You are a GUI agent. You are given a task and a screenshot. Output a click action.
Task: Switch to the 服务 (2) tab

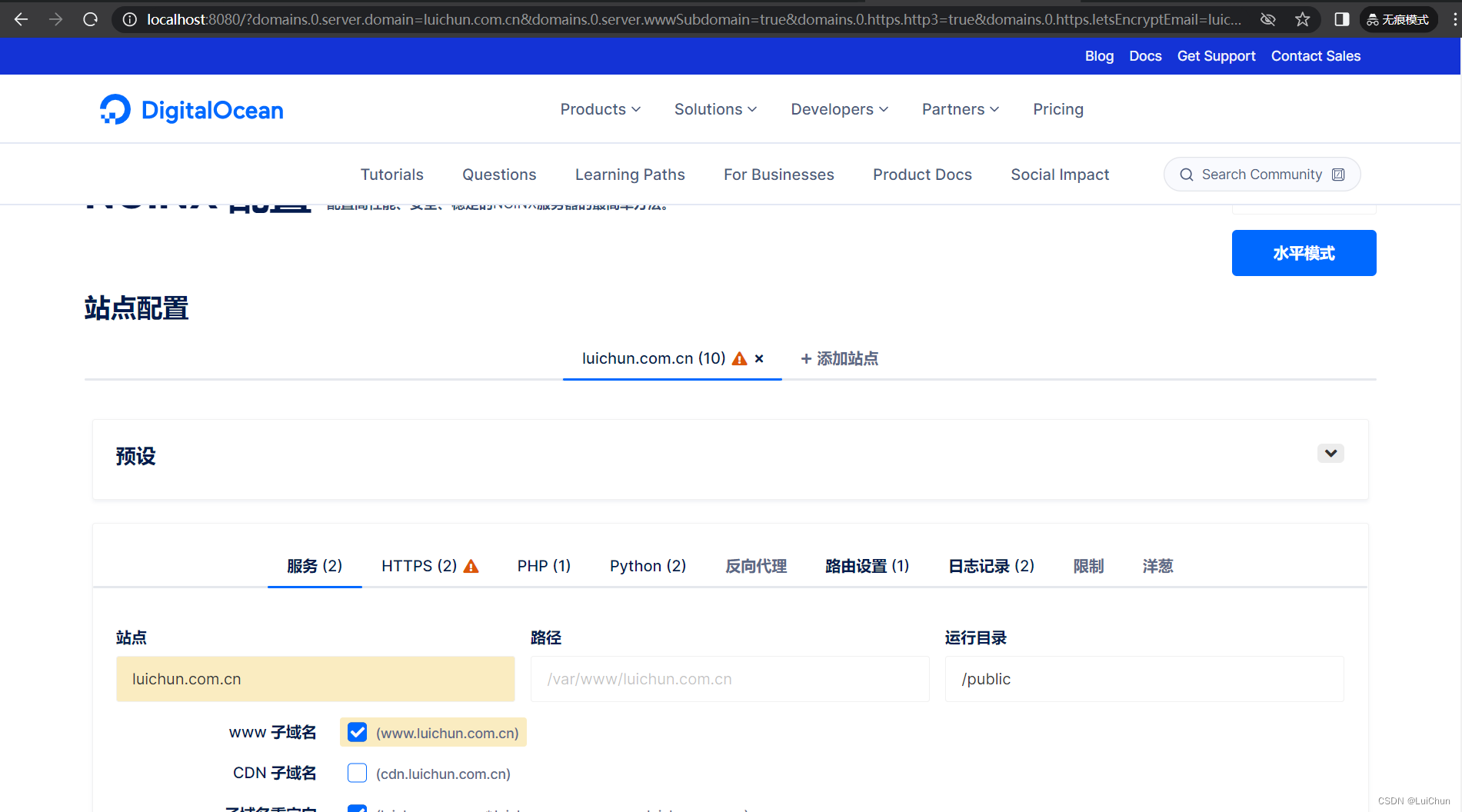(x=315, y=566)
